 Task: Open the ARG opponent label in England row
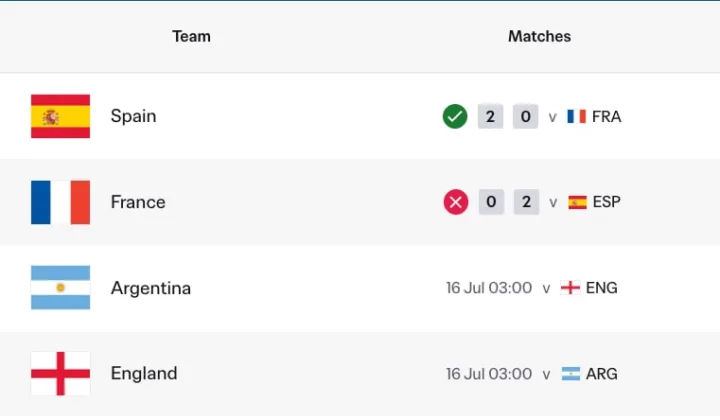[602, 374]
